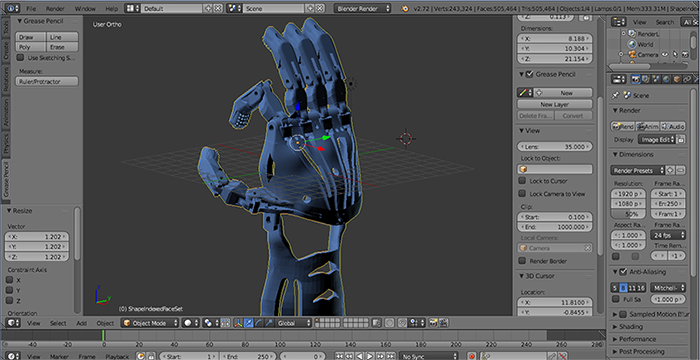700x360 pixels.
Task: Enable the Use Sketching Sessions checkbox
Action: 20,58
